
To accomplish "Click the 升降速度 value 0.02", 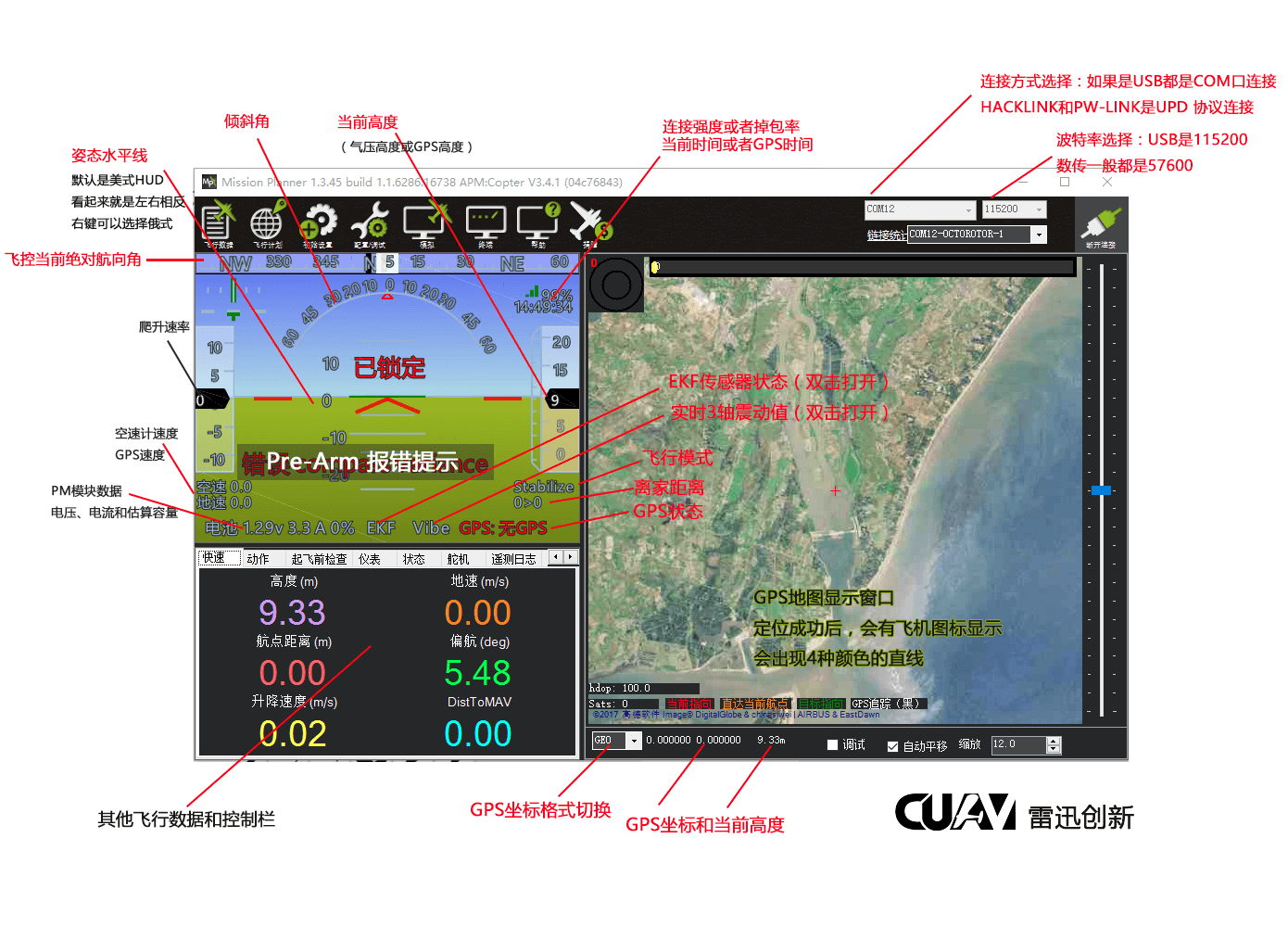I will tap(293, 734).
